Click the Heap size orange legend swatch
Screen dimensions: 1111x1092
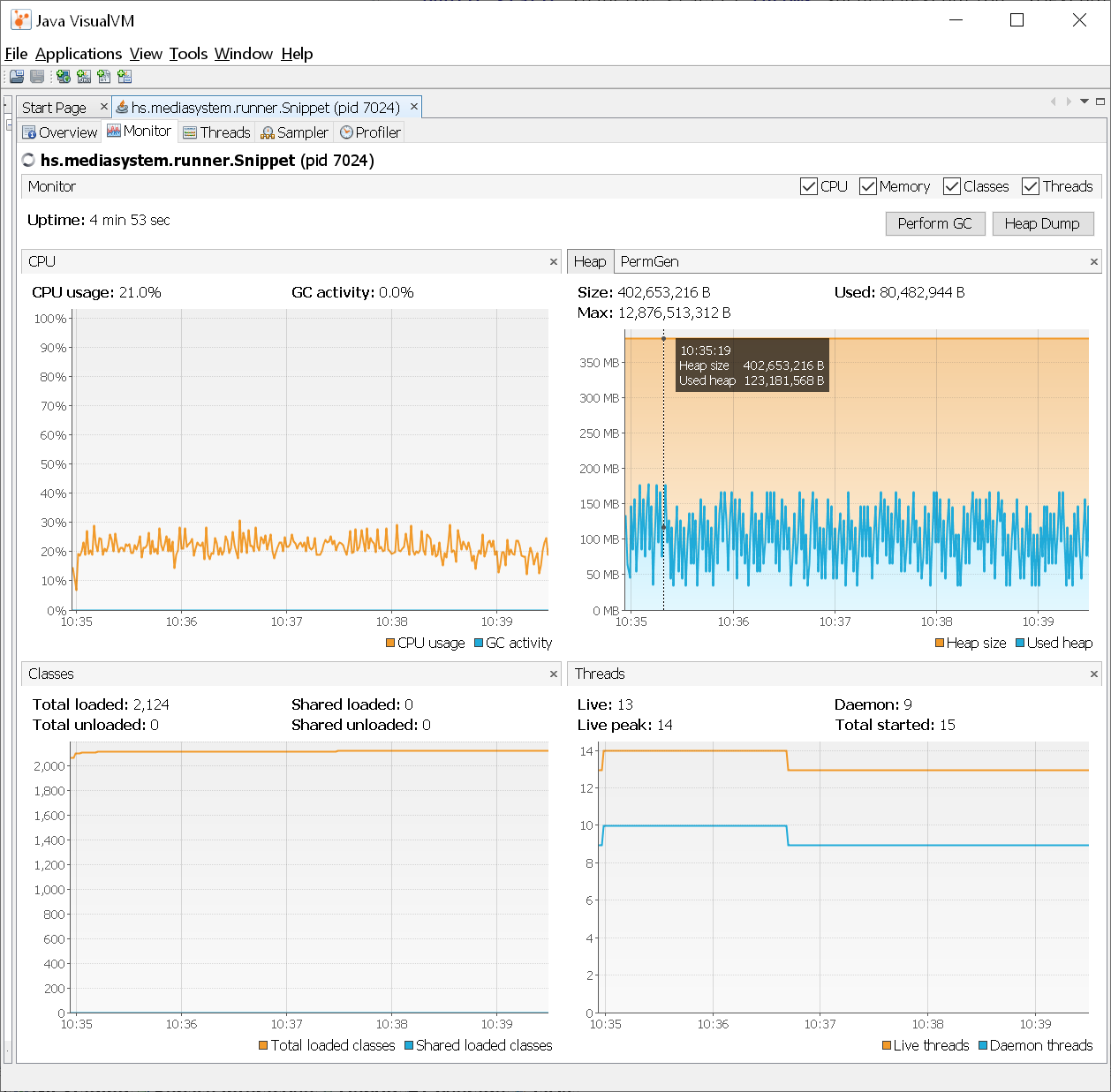click(940, 643)
